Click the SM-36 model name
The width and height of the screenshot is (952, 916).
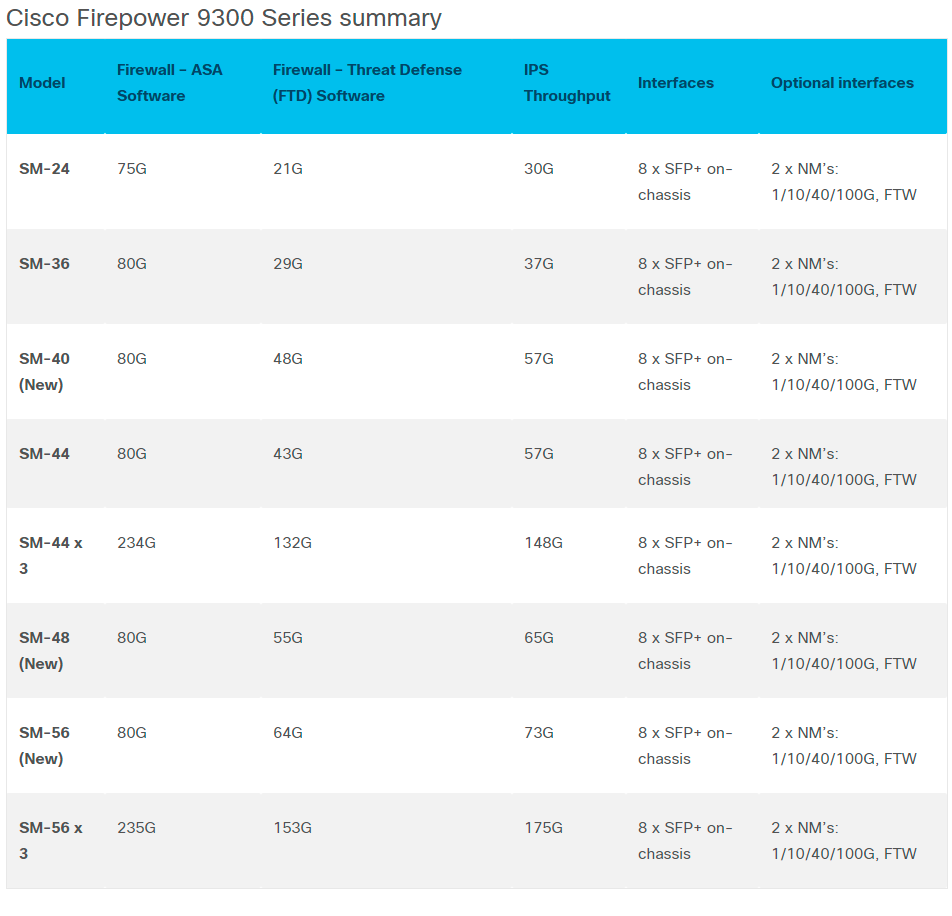coord(45,264)
